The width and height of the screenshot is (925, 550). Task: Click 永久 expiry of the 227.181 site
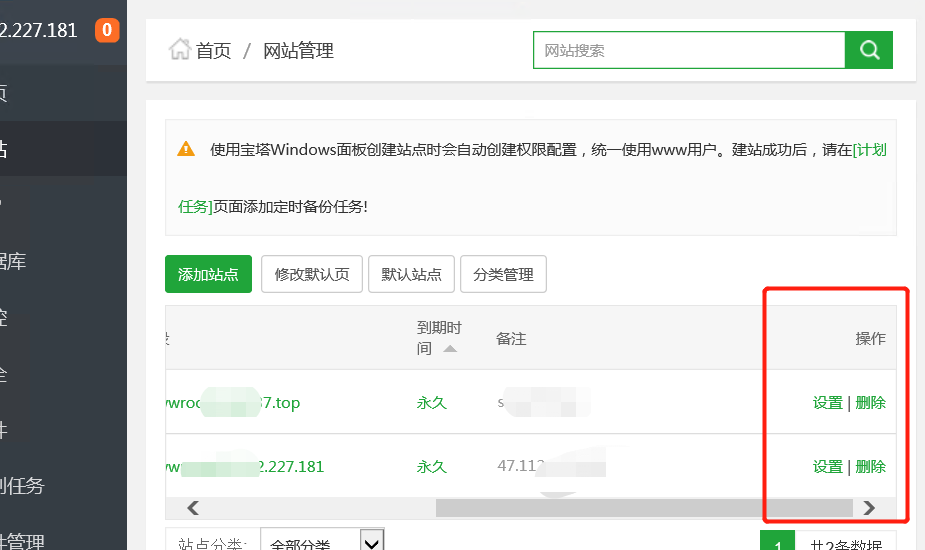point(432,467)
